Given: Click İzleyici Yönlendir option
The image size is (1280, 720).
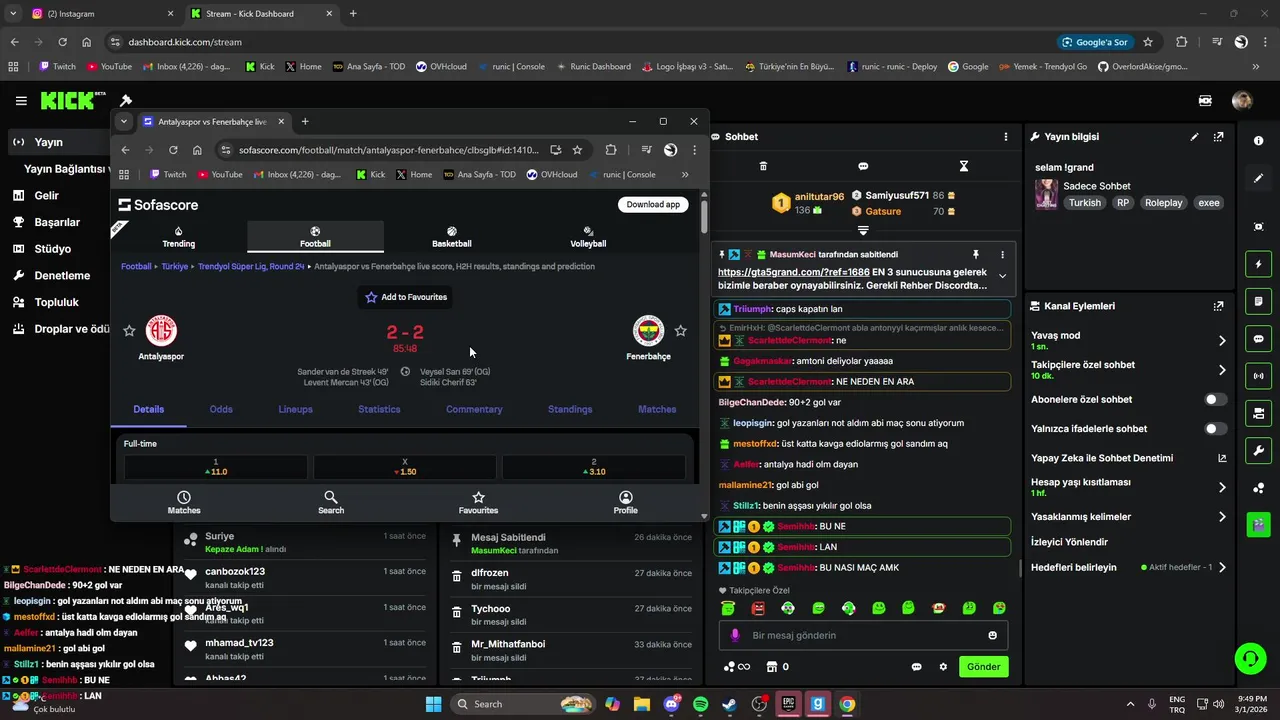Looking at the screenshot, I should [1069, 542].
